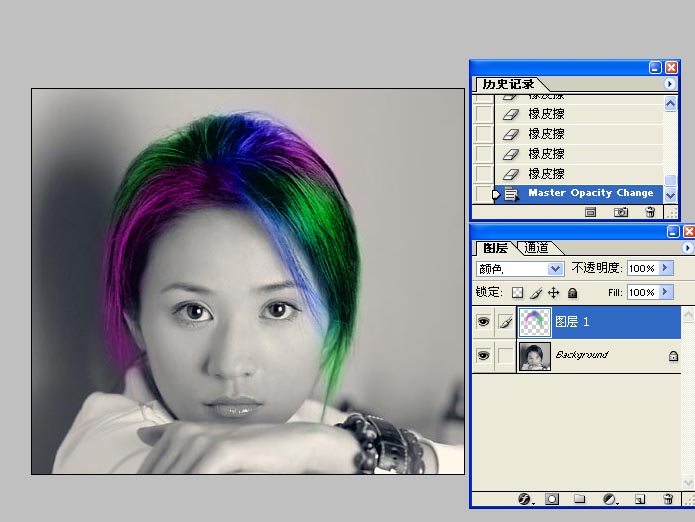Click the 不透明度 100% value field
The width and height of the screenshot is (695, 522).
coord(642,268)
